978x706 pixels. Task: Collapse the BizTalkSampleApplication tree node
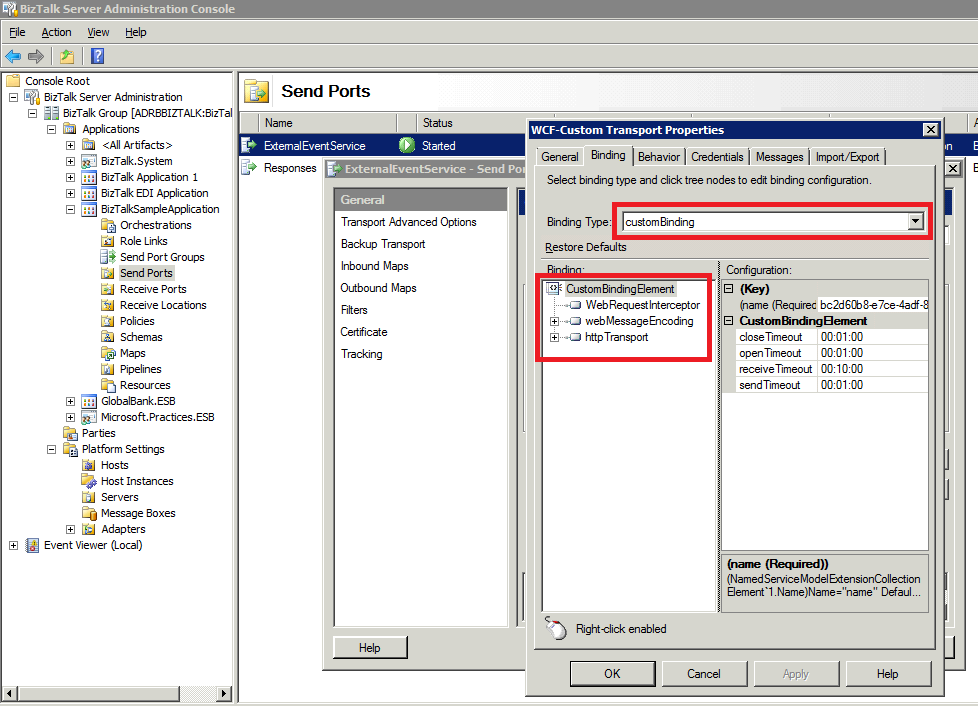click(x=70, y=210)
